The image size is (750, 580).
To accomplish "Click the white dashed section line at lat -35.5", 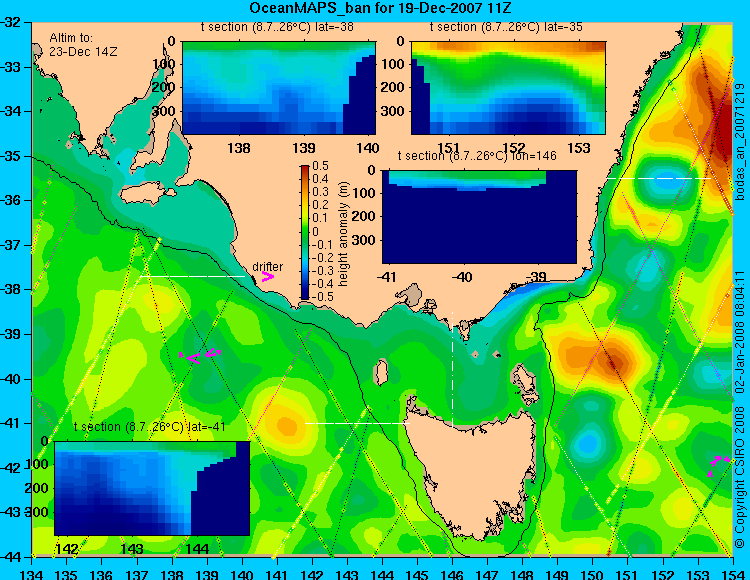I will [x=659, y=178].
